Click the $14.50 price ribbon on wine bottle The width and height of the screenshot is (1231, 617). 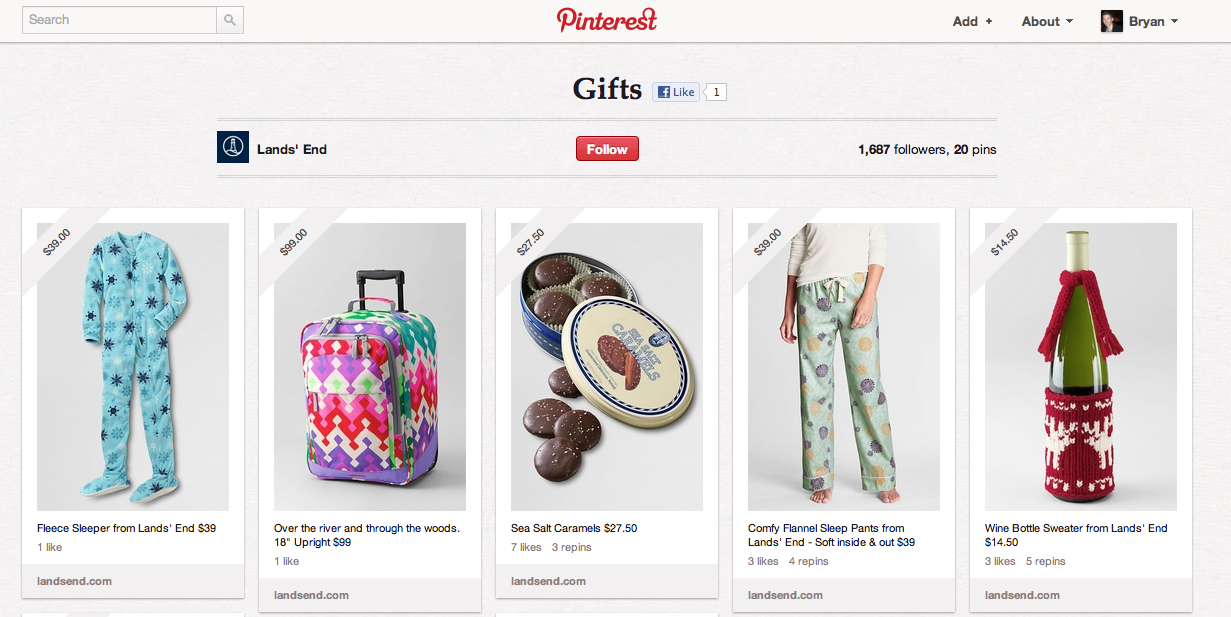1005,243
